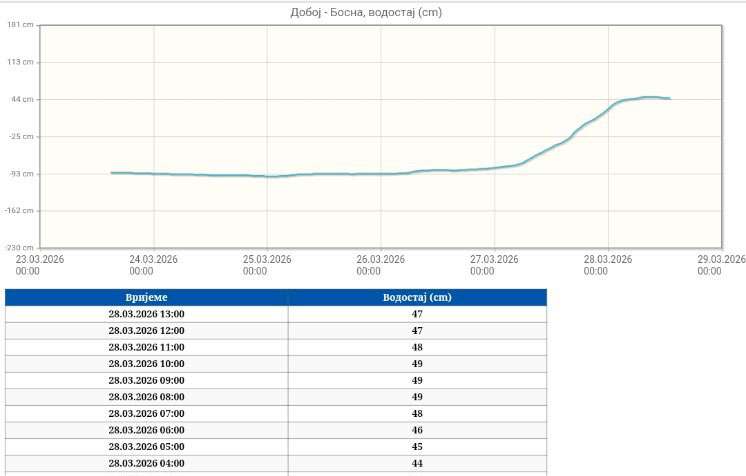Click the -93 cm y-axis label
The width and height of the screenshot is (746, 476).
tap(21, 173)
